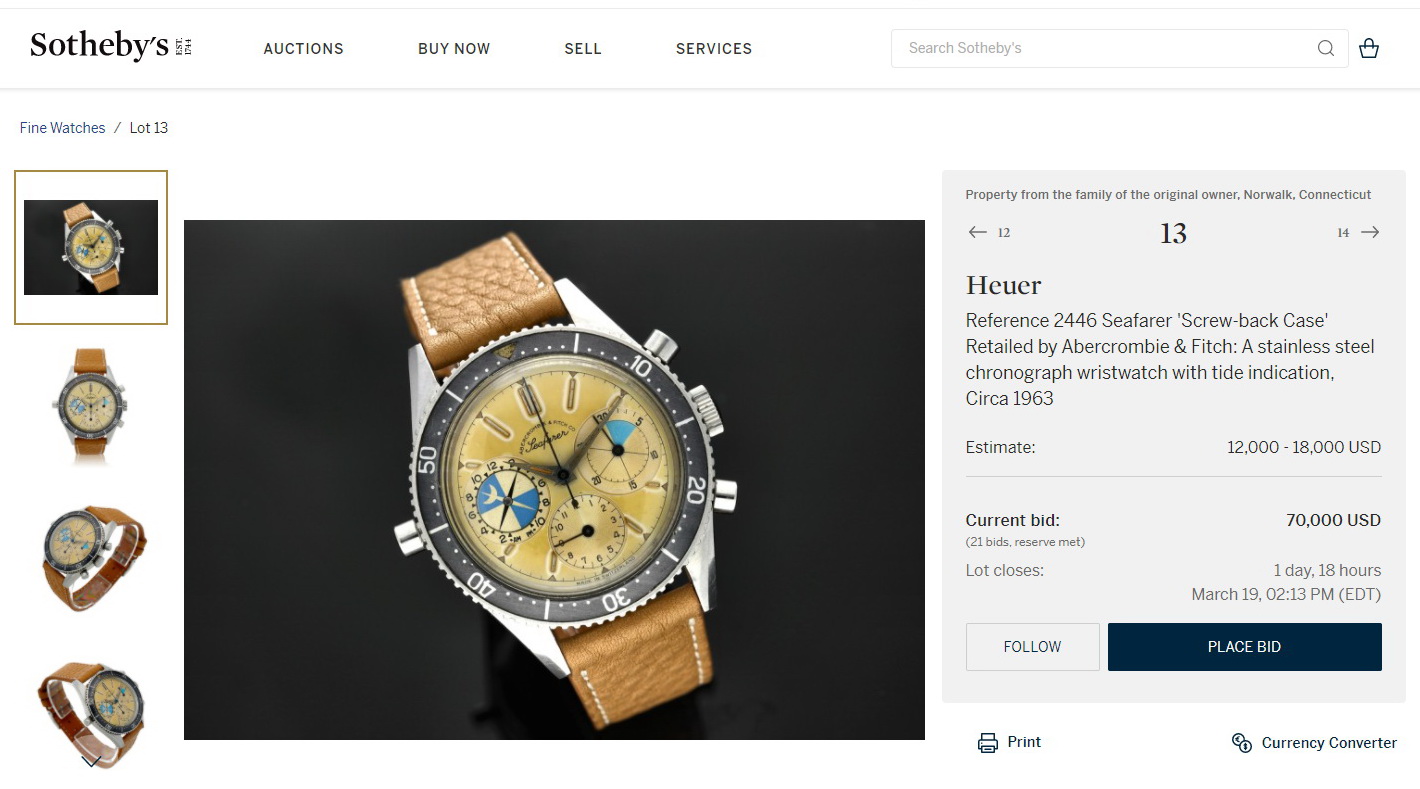Open the Buy Now menu
The height and width of the screenshot is (789, 1420).
454,48
